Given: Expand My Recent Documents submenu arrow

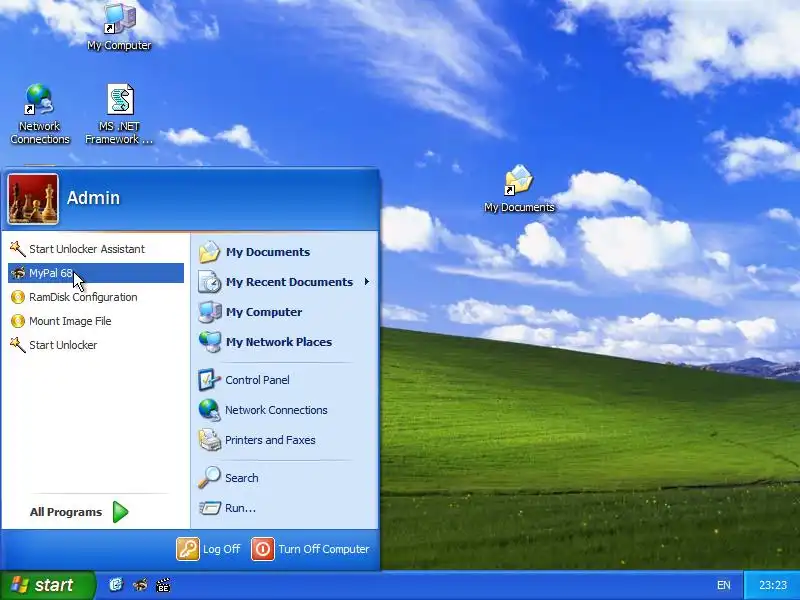Looking at the screenshot, I should tap(367, 282).
